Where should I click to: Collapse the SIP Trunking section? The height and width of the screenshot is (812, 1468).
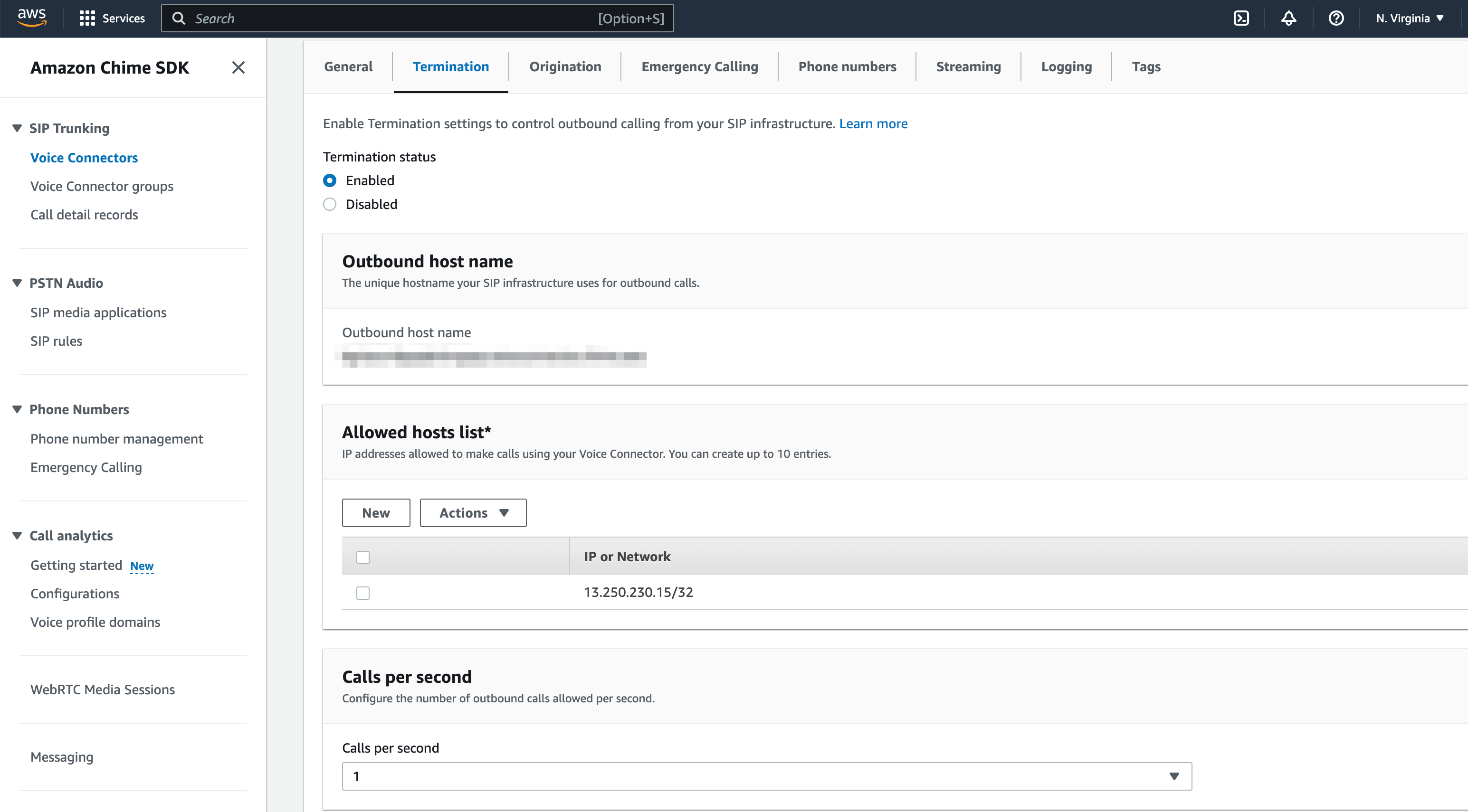pos(17,128)
